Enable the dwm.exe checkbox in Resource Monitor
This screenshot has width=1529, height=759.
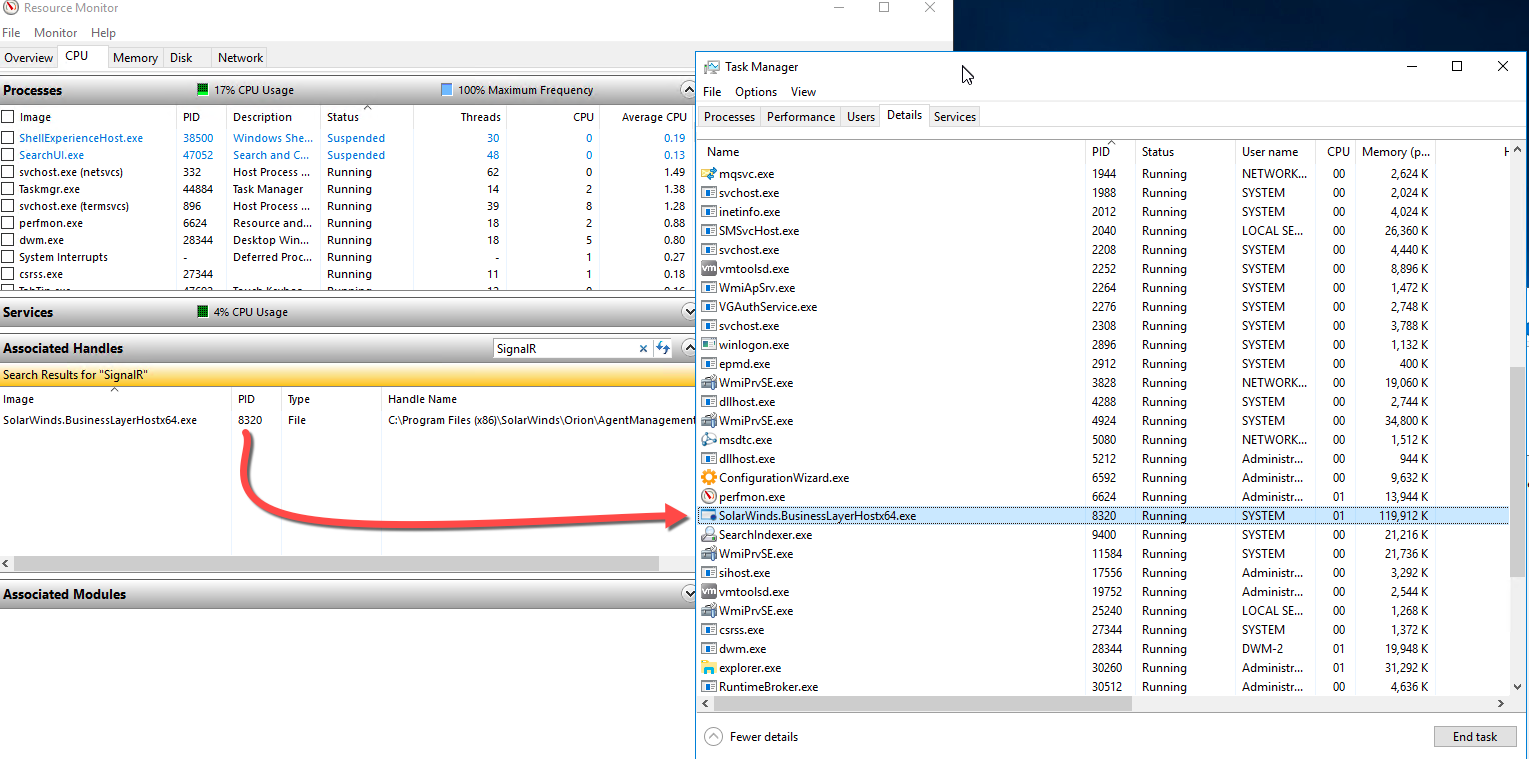click(x=8, y=240)
